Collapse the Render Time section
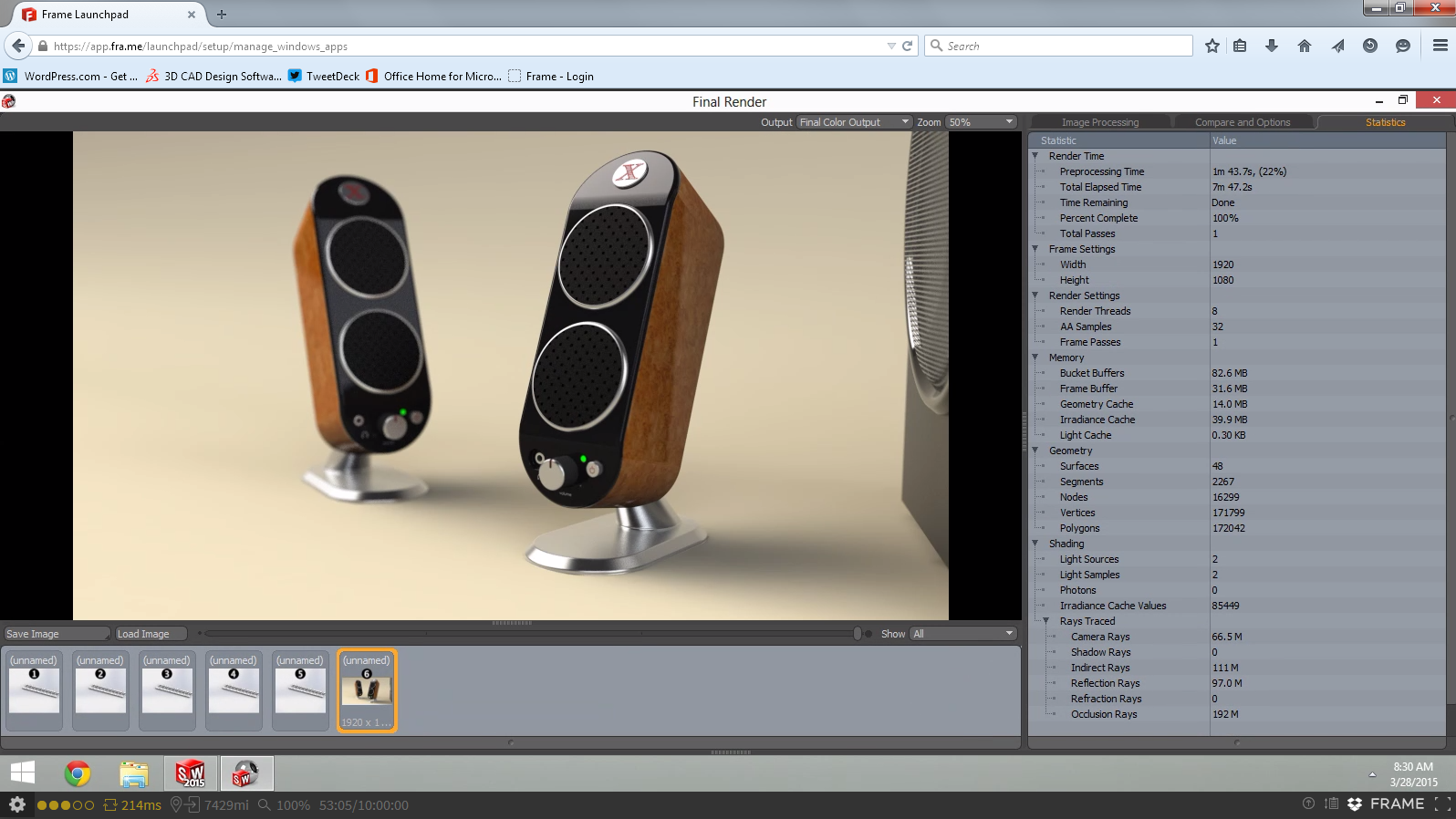The image size is (1456, 819). [x=1035, y=156]
